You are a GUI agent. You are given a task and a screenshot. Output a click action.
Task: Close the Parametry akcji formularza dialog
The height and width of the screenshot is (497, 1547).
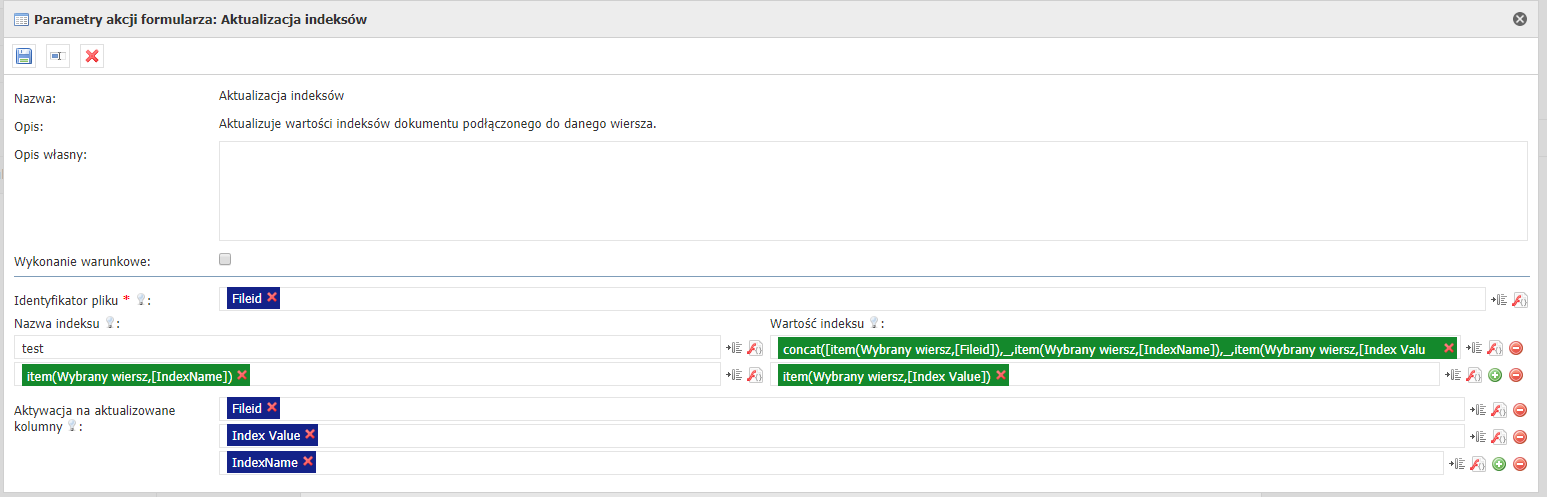pyautogui.click(x=1519, y=19)
